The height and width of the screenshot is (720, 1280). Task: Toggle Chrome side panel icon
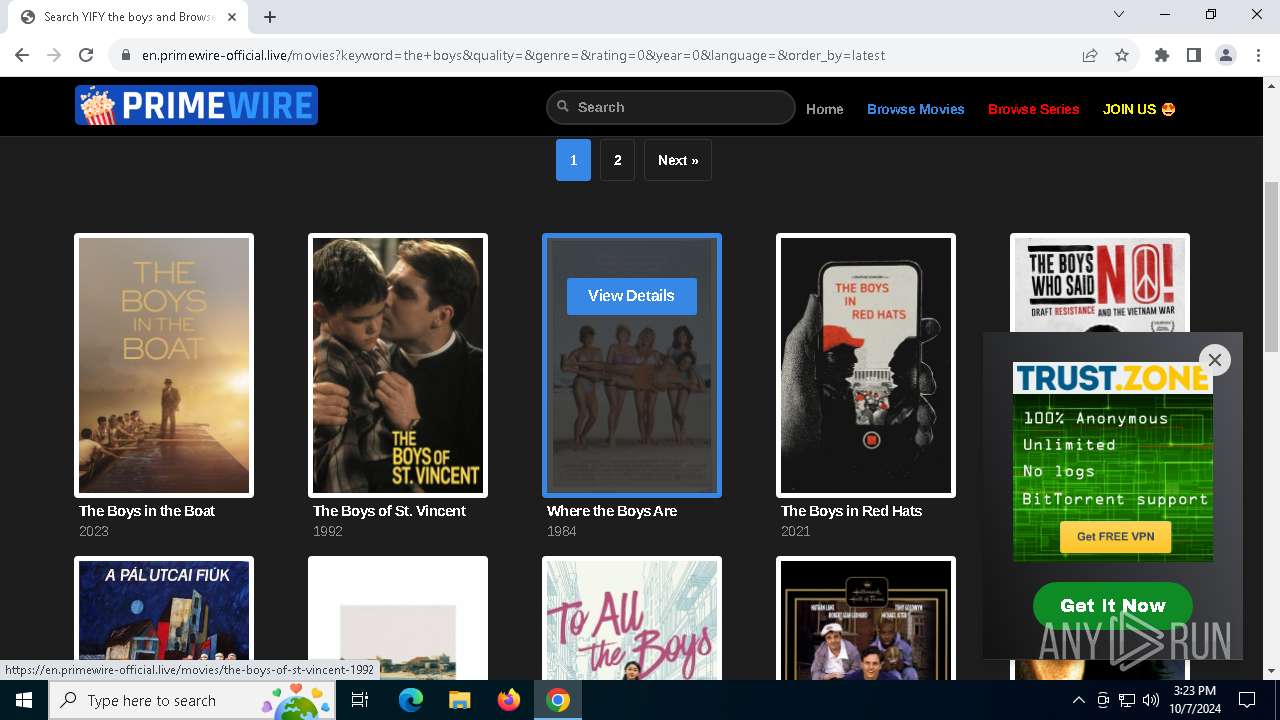[x=1194, y=55]
